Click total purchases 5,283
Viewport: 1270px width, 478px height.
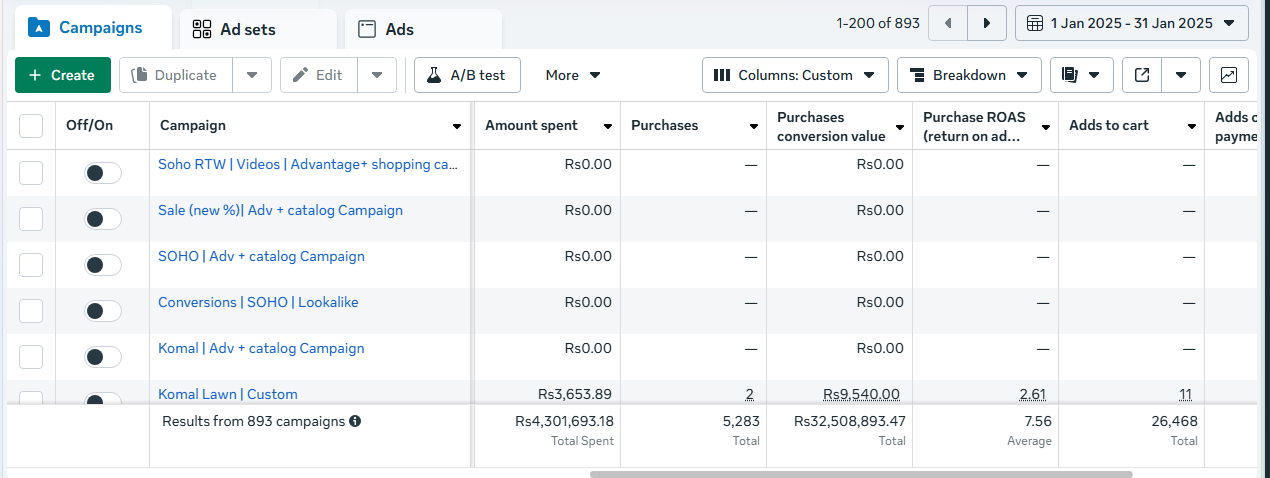pos(741,422)
